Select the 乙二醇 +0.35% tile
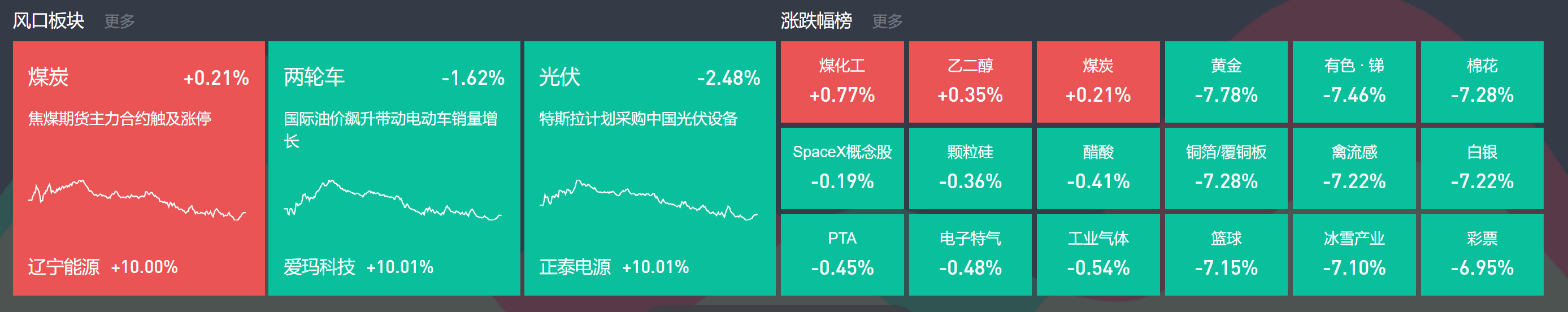Image resolution: width=1568 pixels, height=312 pixels. tap(970, 81)
